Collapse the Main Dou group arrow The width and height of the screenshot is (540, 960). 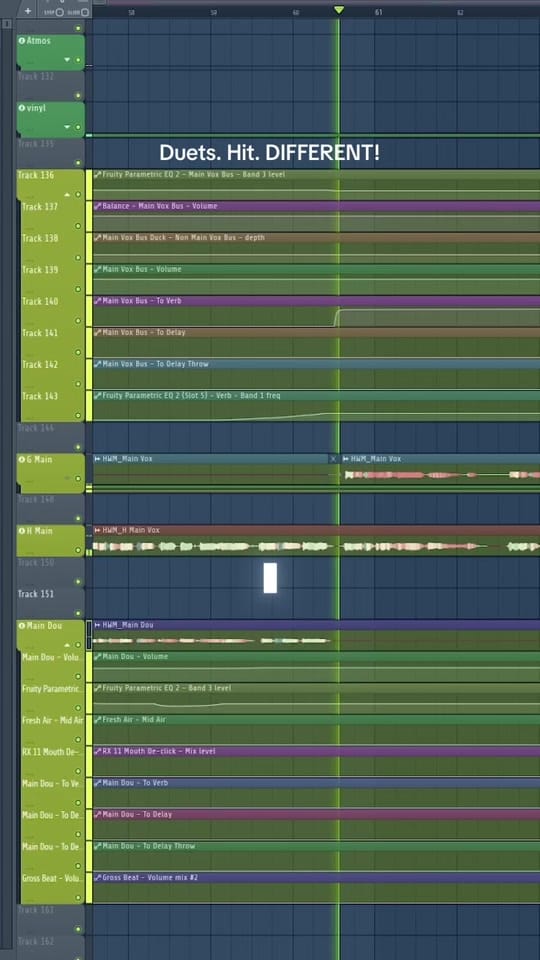point(67,645)
